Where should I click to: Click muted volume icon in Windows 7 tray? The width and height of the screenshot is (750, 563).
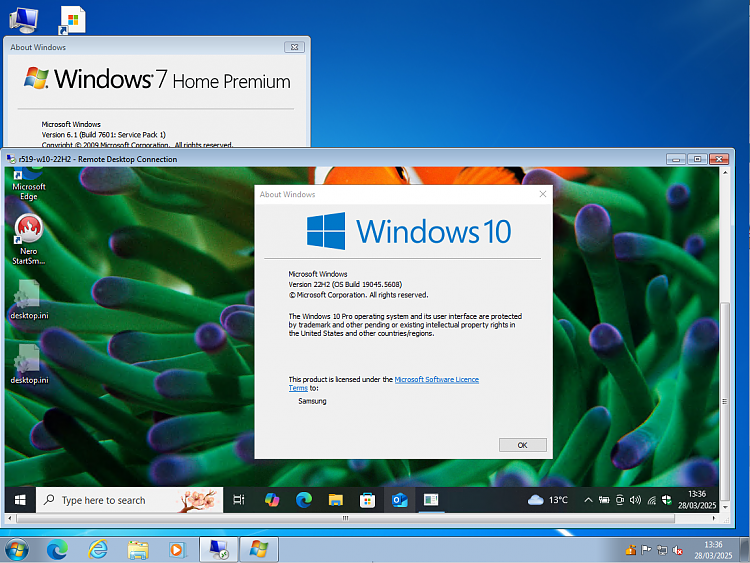[677, 550]
